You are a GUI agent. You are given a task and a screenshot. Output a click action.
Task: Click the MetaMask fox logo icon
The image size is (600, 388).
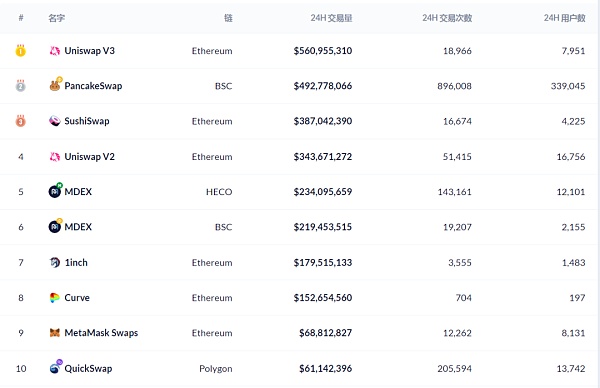pos(55,333)
